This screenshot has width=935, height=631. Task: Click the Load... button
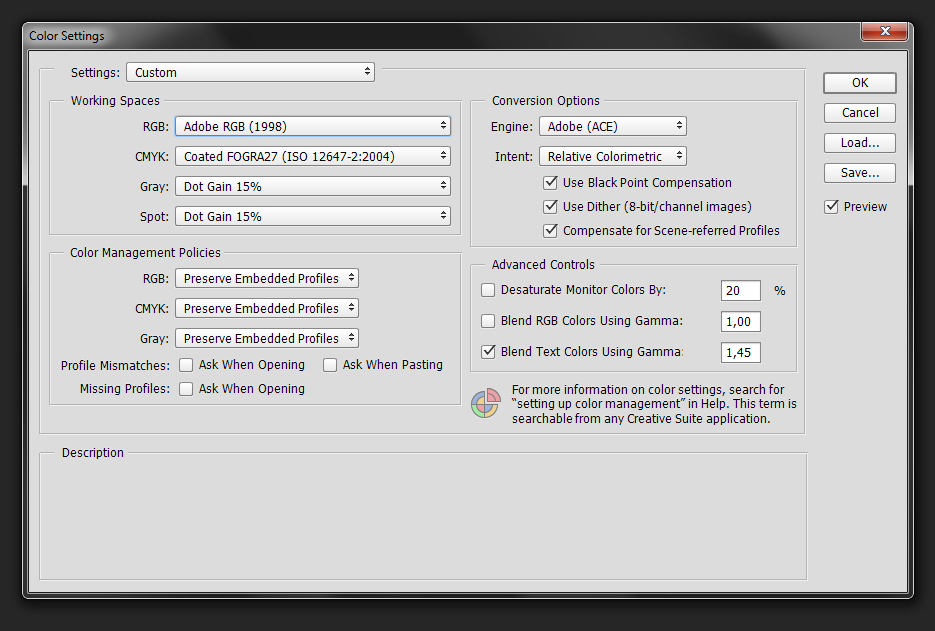point(859,143)
